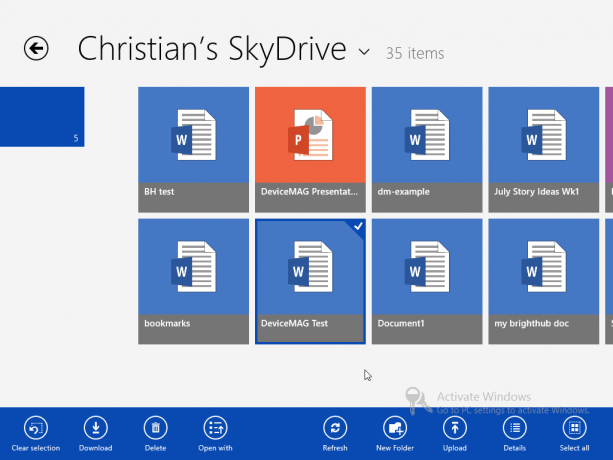613x460 pixels.
Task: Click the PowerPoint icon on DeviceMAG Presentation tile
Action: pos(310,135)
